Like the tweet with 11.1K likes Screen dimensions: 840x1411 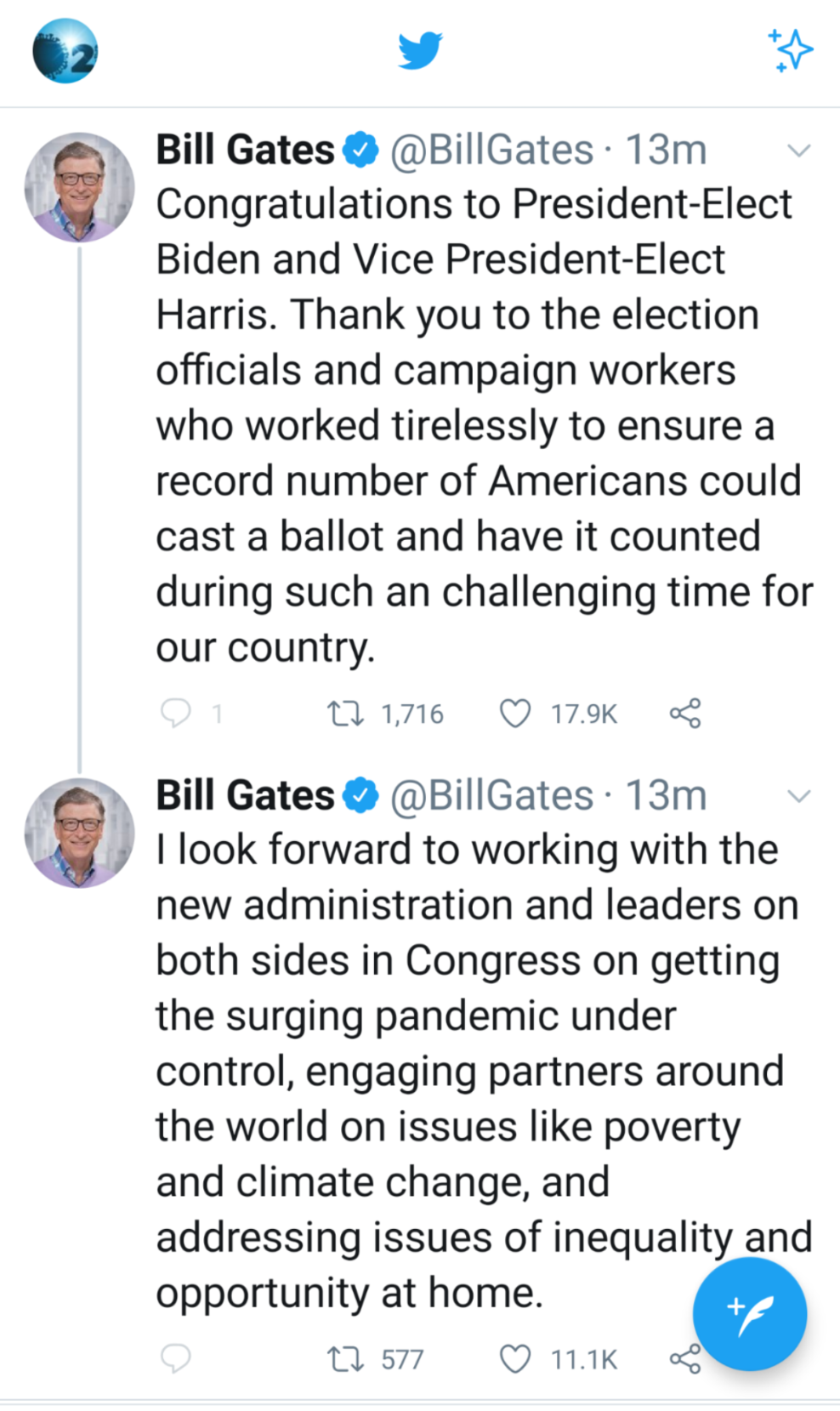(x=514, y=1358)
